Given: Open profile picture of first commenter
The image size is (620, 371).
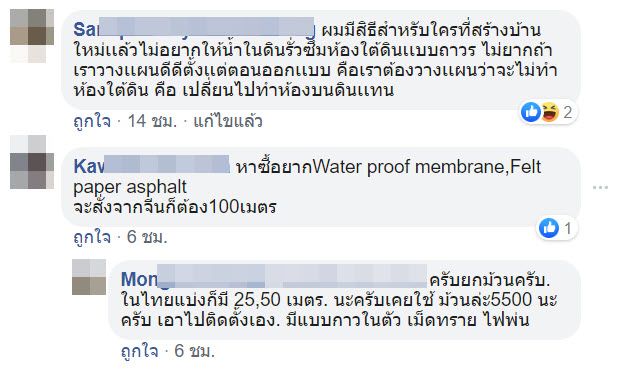Looking at the screenshot, I should 32,36.
